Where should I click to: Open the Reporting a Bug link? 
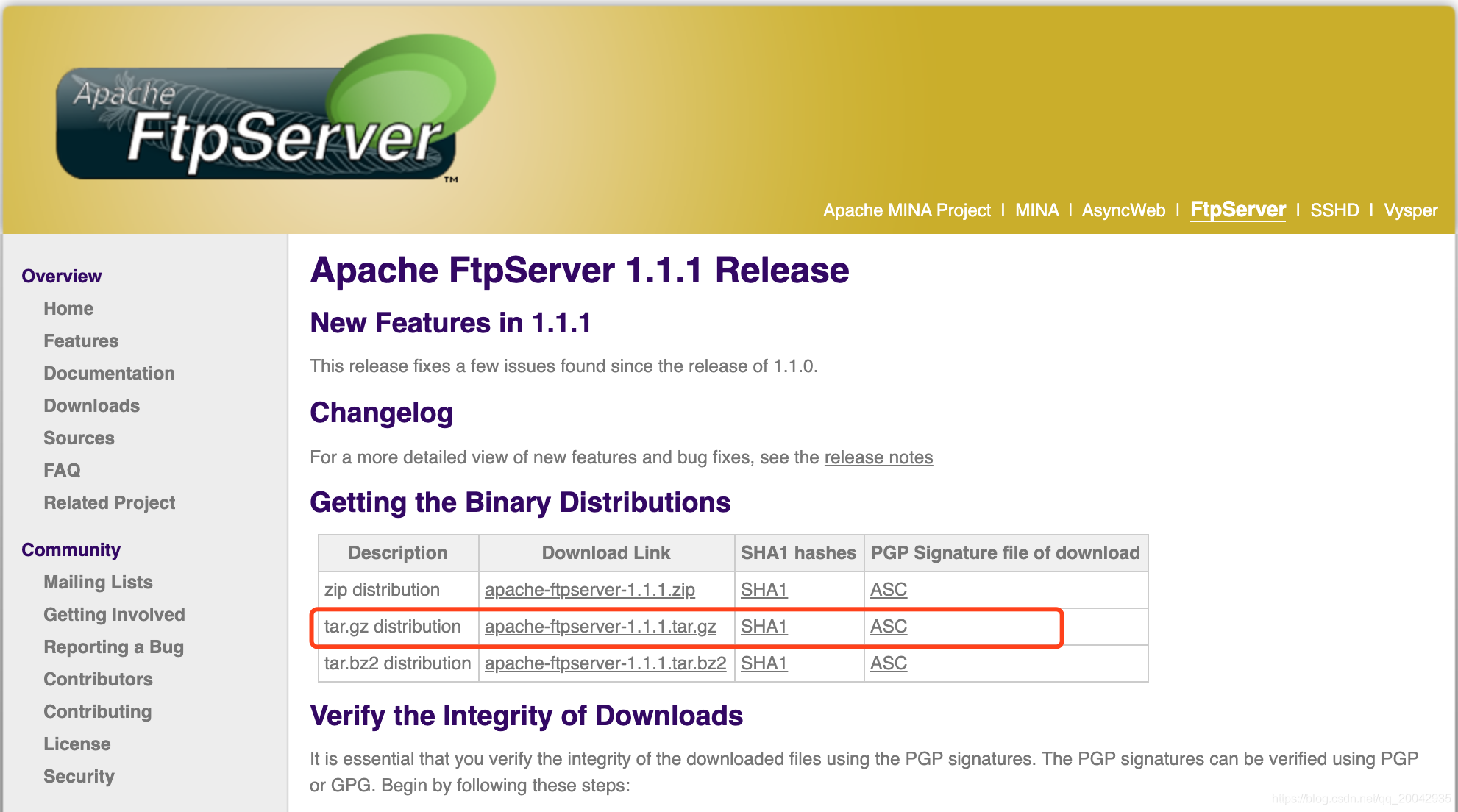(113, 647)
